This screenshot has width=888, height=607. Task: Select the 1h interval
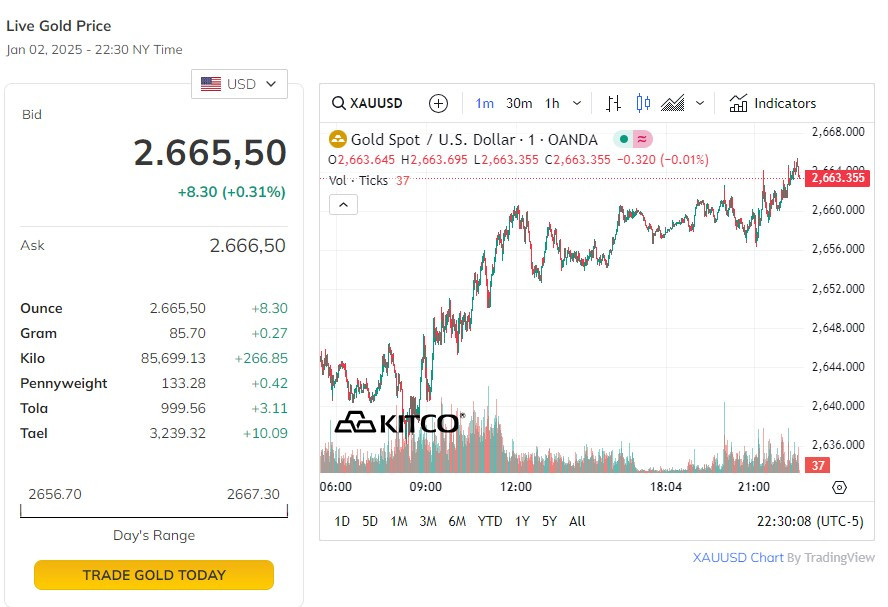click(552, 103)
